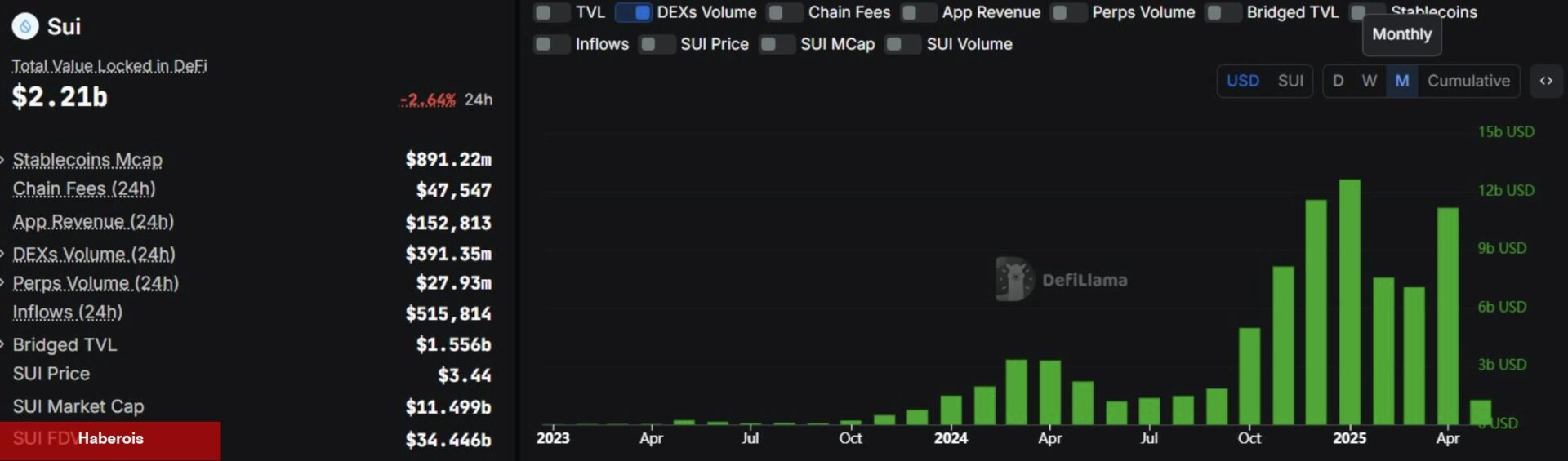Click the $27.93m perps volume value
This screenshot has height=461, width=1568.
click(454, 283)
